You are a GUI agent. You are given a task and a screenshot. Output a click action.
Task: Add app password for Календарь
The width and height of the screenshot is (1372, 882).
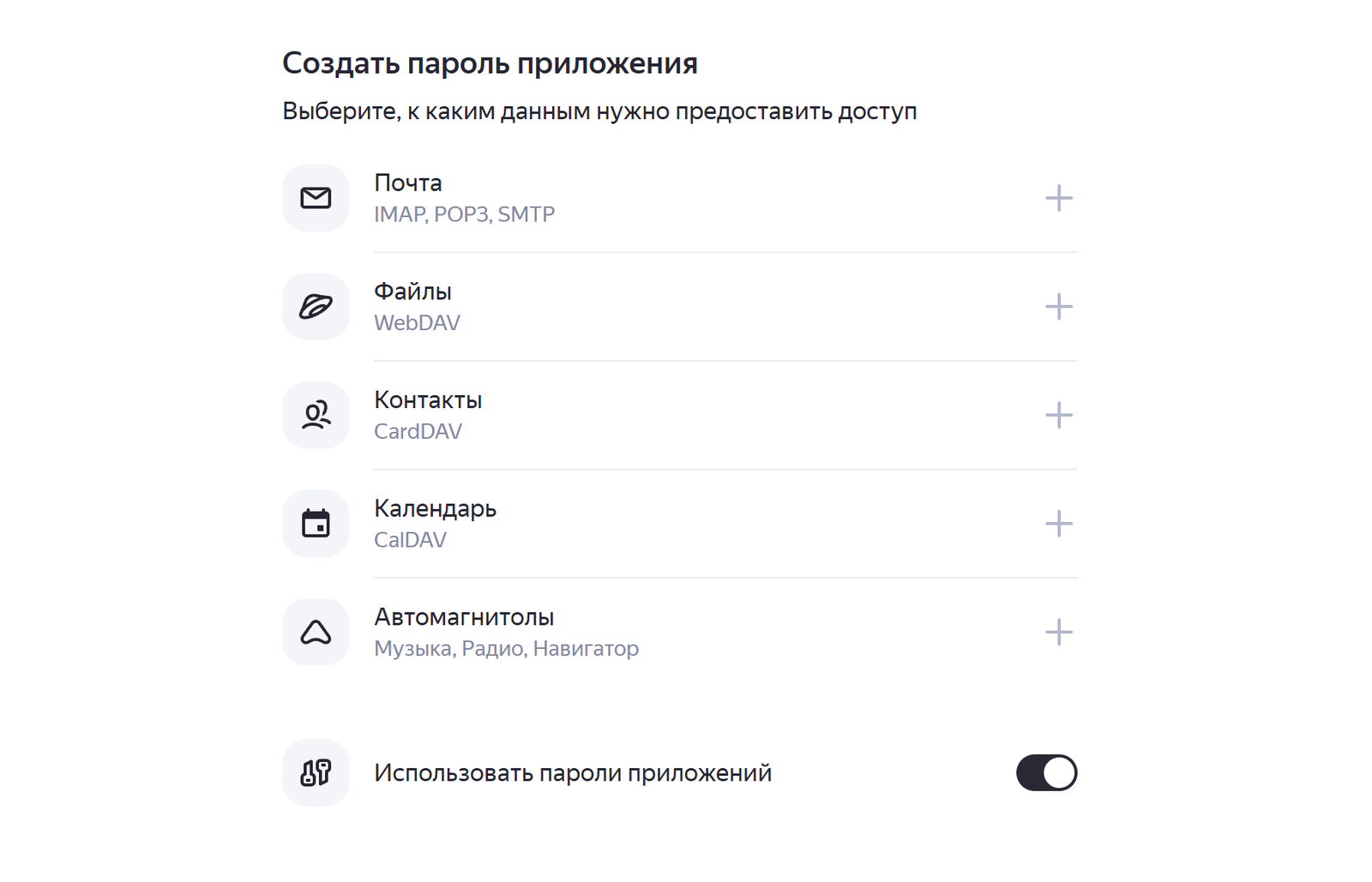coord(1058,524)
